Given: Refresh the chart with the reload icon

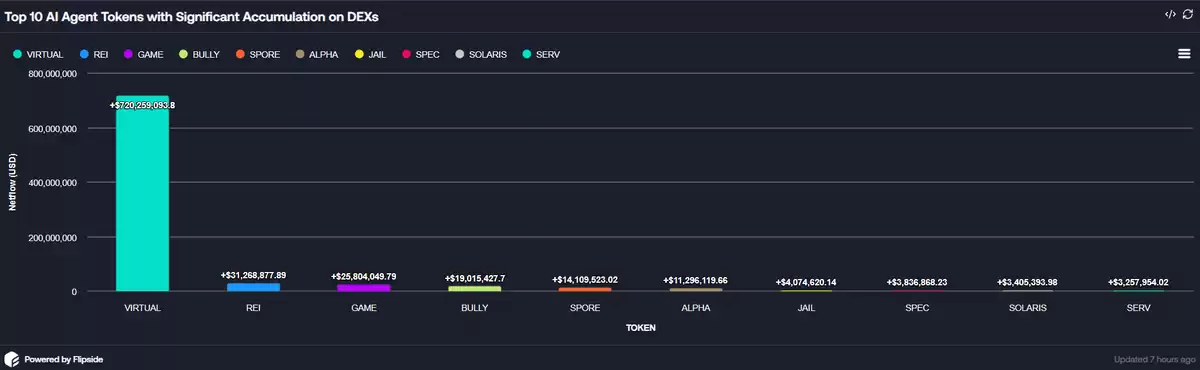Looking at the screenshot, I should tap(1187, 14).
